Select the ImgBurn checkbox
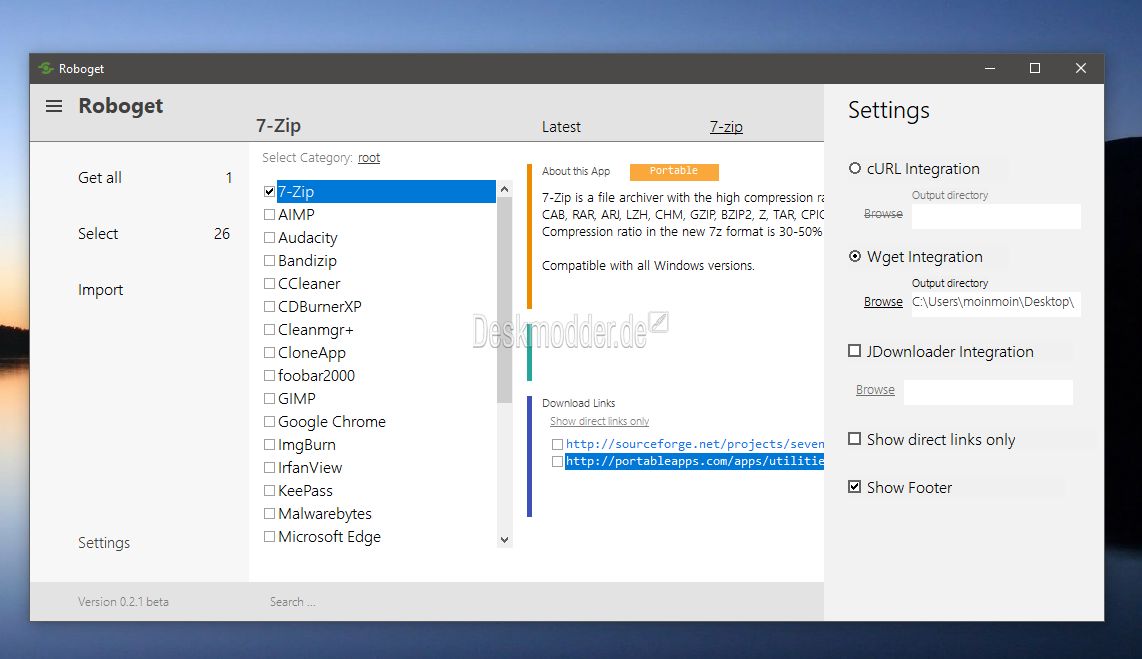The height and width of the screenshot is (659, 1142). (269, 444)
